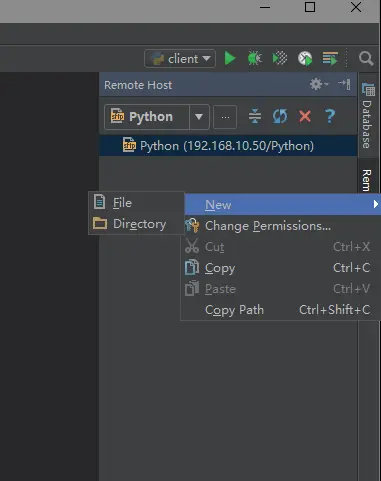The height and width of the screenshot is (481, 381).
Task: Choose Directory in the New submenu
Action: click(x=136, y=224)
